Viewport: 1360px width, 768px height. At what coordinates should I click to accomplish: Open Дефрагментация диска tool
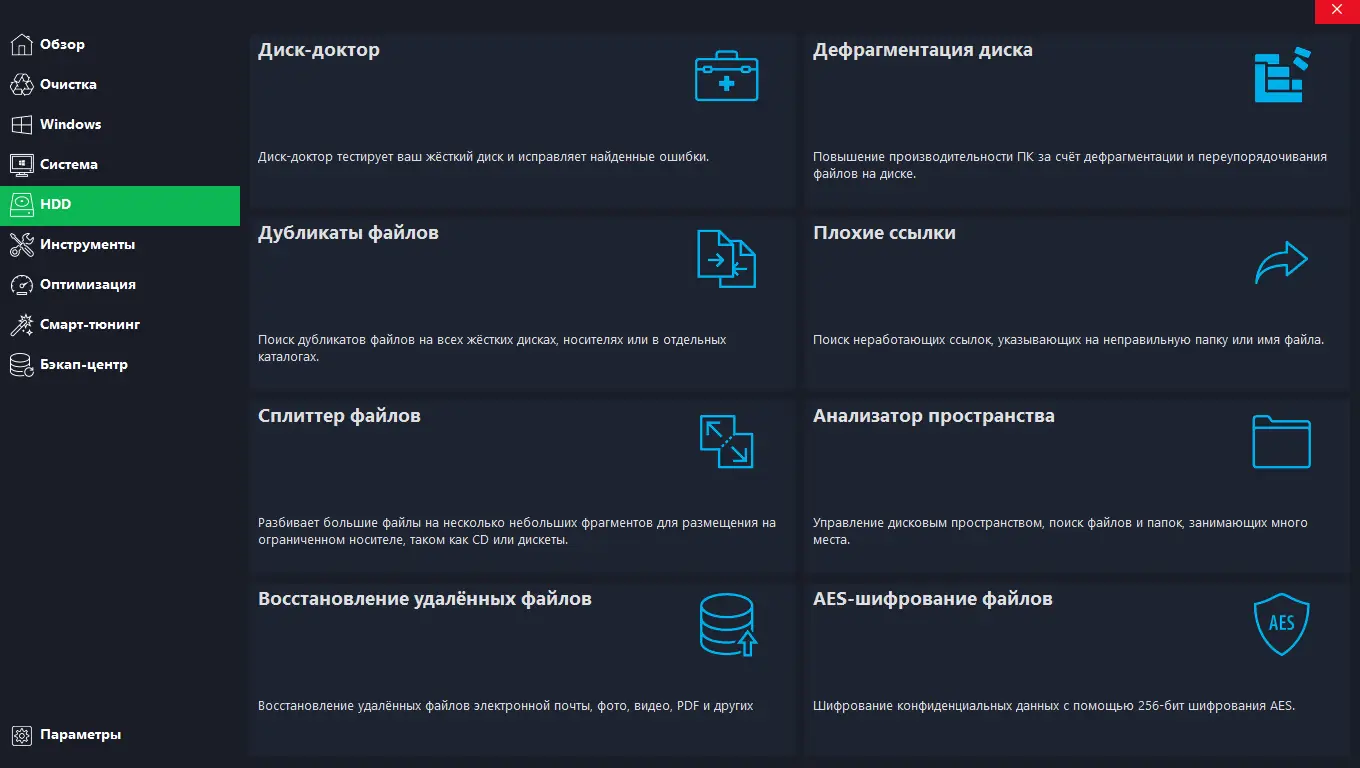[x=1077, y=119]
